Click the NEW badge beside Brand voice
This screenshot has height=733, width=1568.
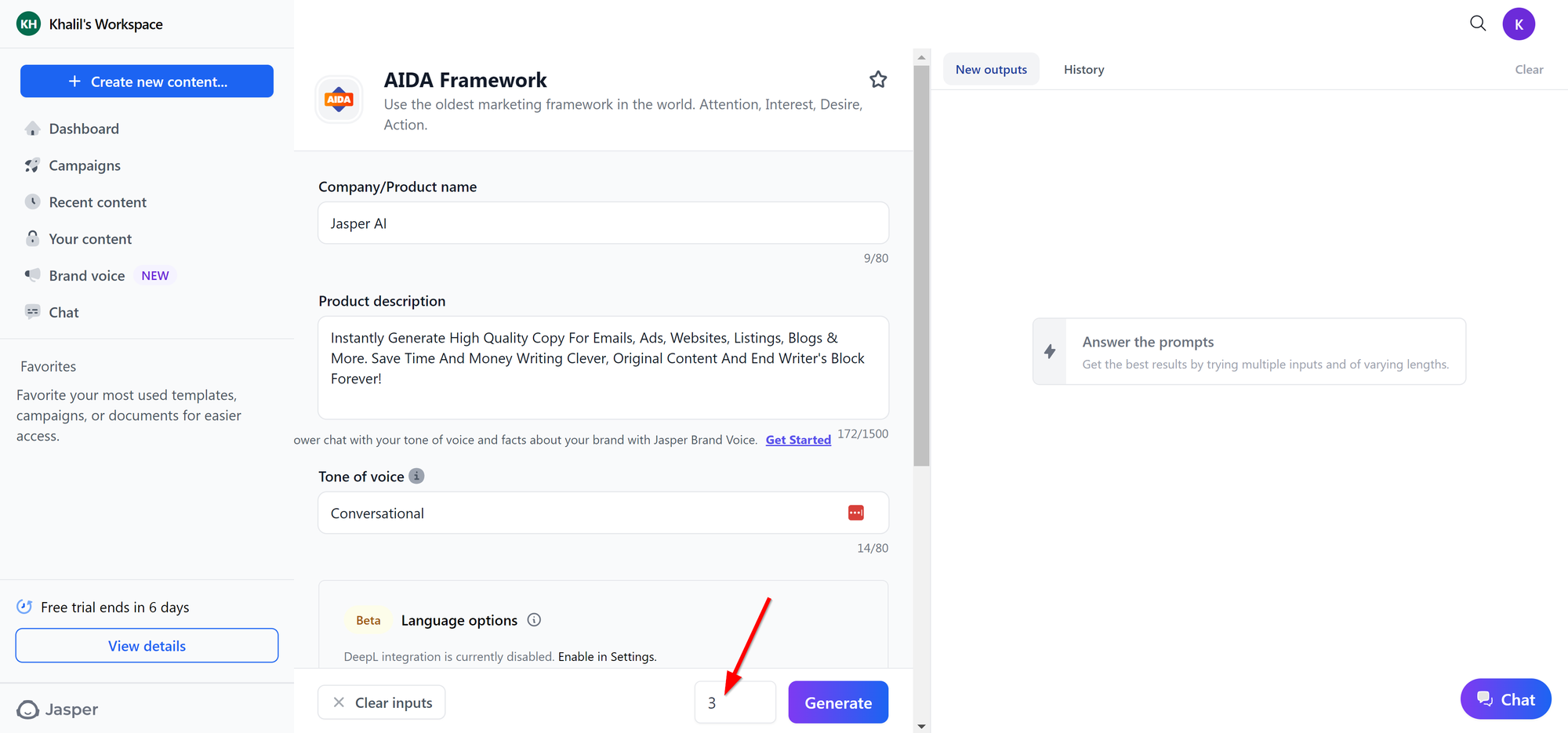click(155, 276)
